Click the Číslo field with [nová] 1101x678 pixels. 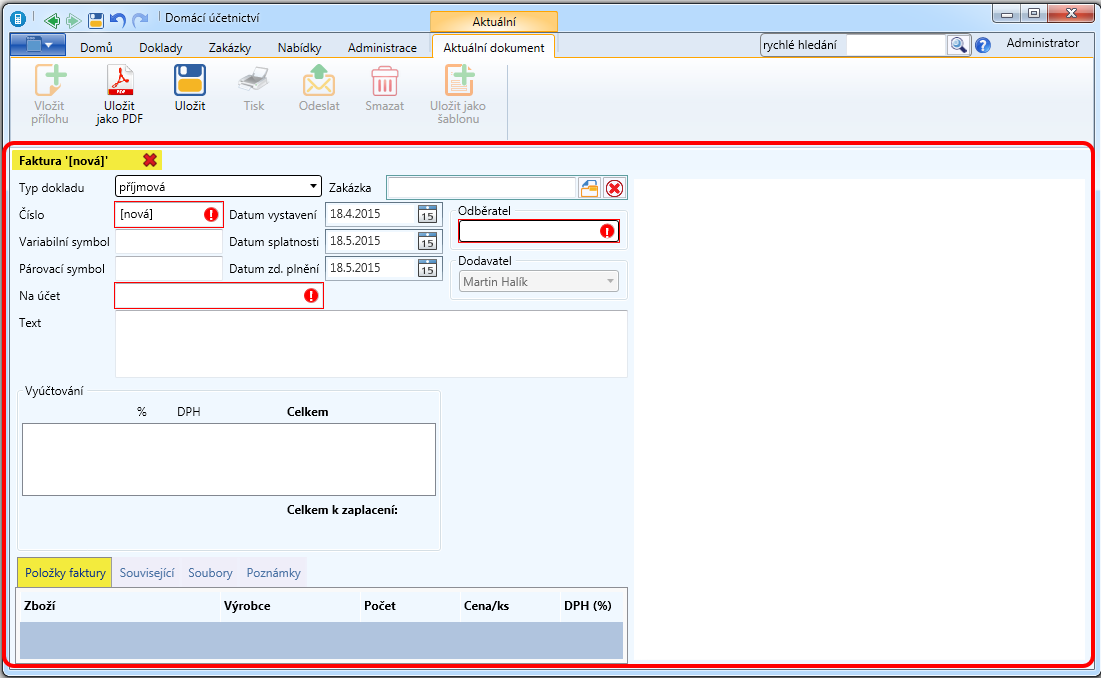click(169, 215)
